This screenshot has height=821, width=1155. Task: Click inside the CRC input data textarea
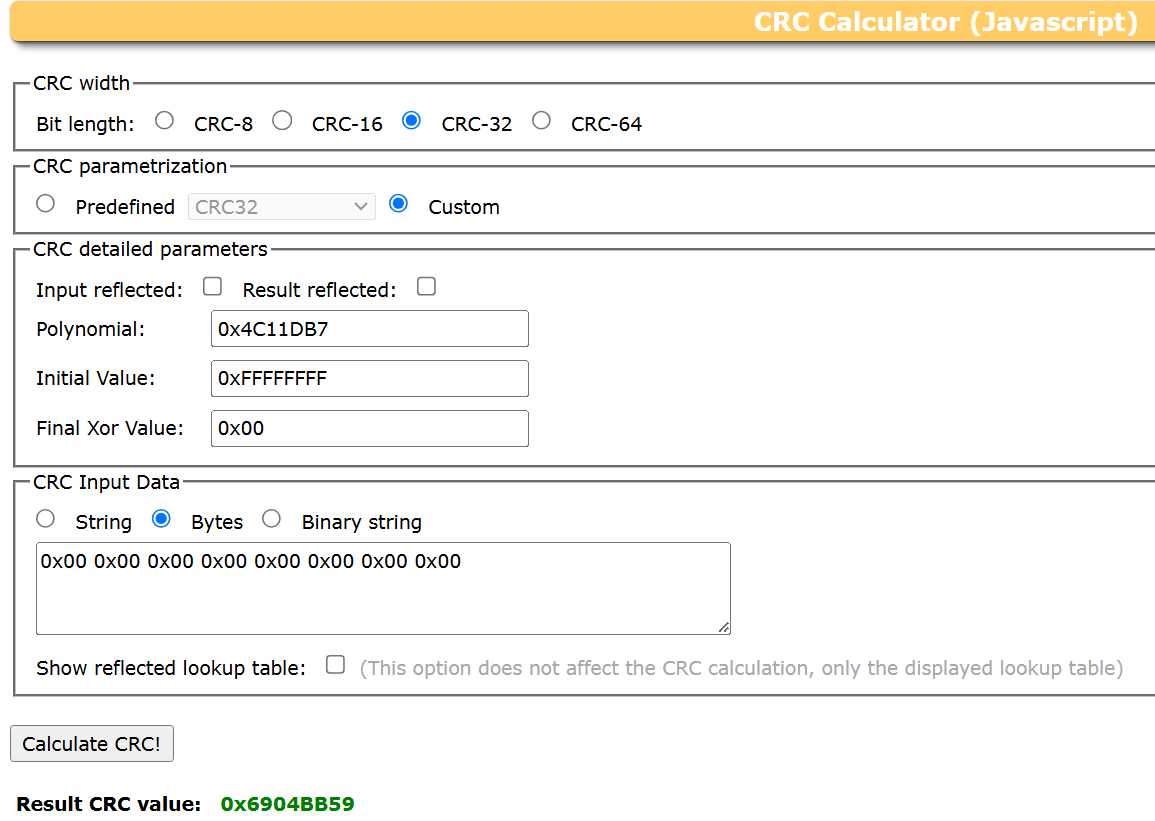pyautogui.click(x=382, y=588)
